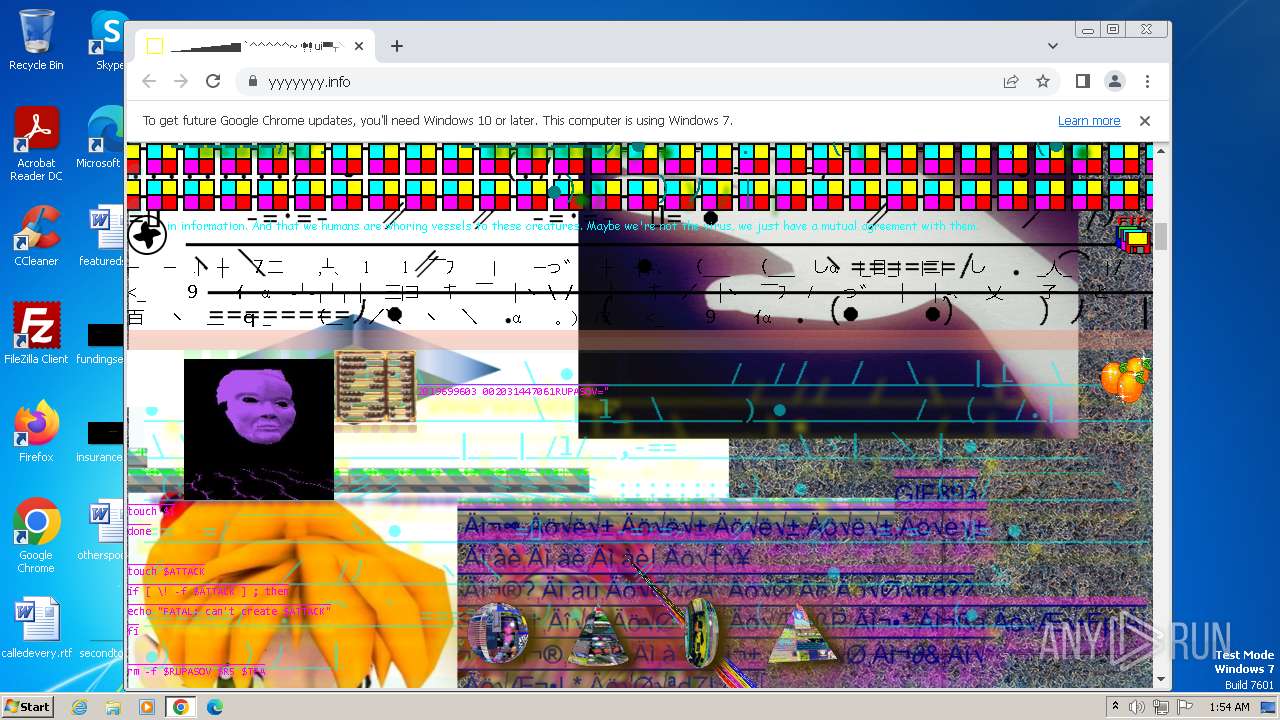Image resolution: width=1280 pixels, height=720 pixels.
Task: Open the Learn more link
Action: point(1089,120)
